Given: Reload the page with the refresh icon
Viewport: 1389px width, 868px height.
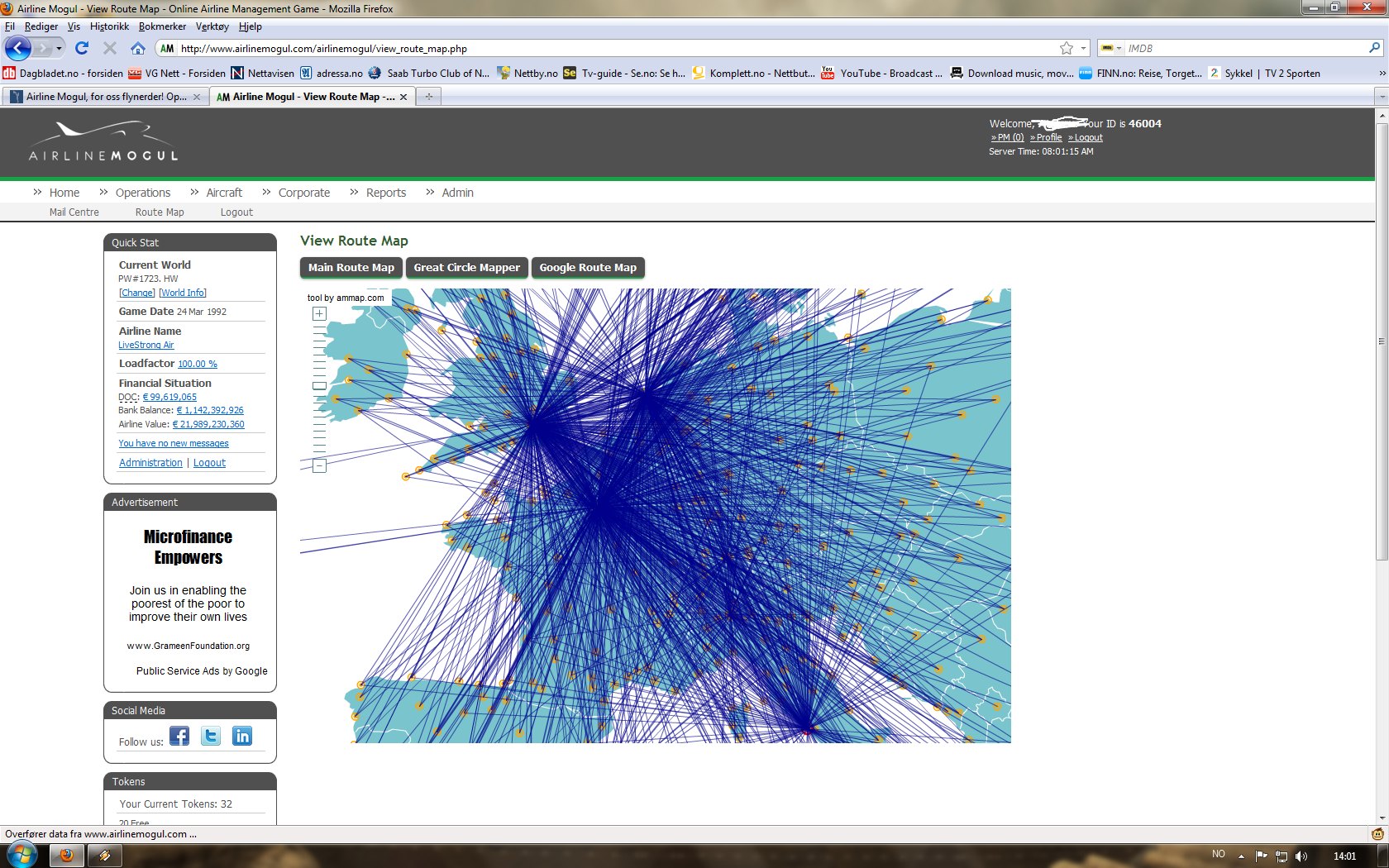Looking at the screenshot, I should [x=81, y=48].
